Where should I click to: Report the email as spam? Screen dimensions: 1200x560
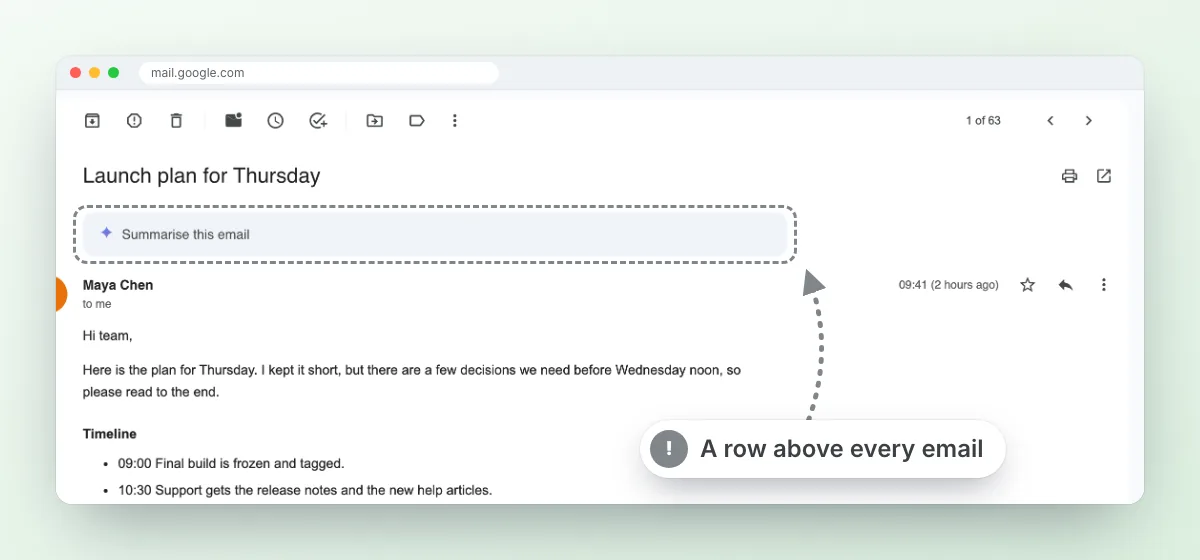[x=134, y=121]
